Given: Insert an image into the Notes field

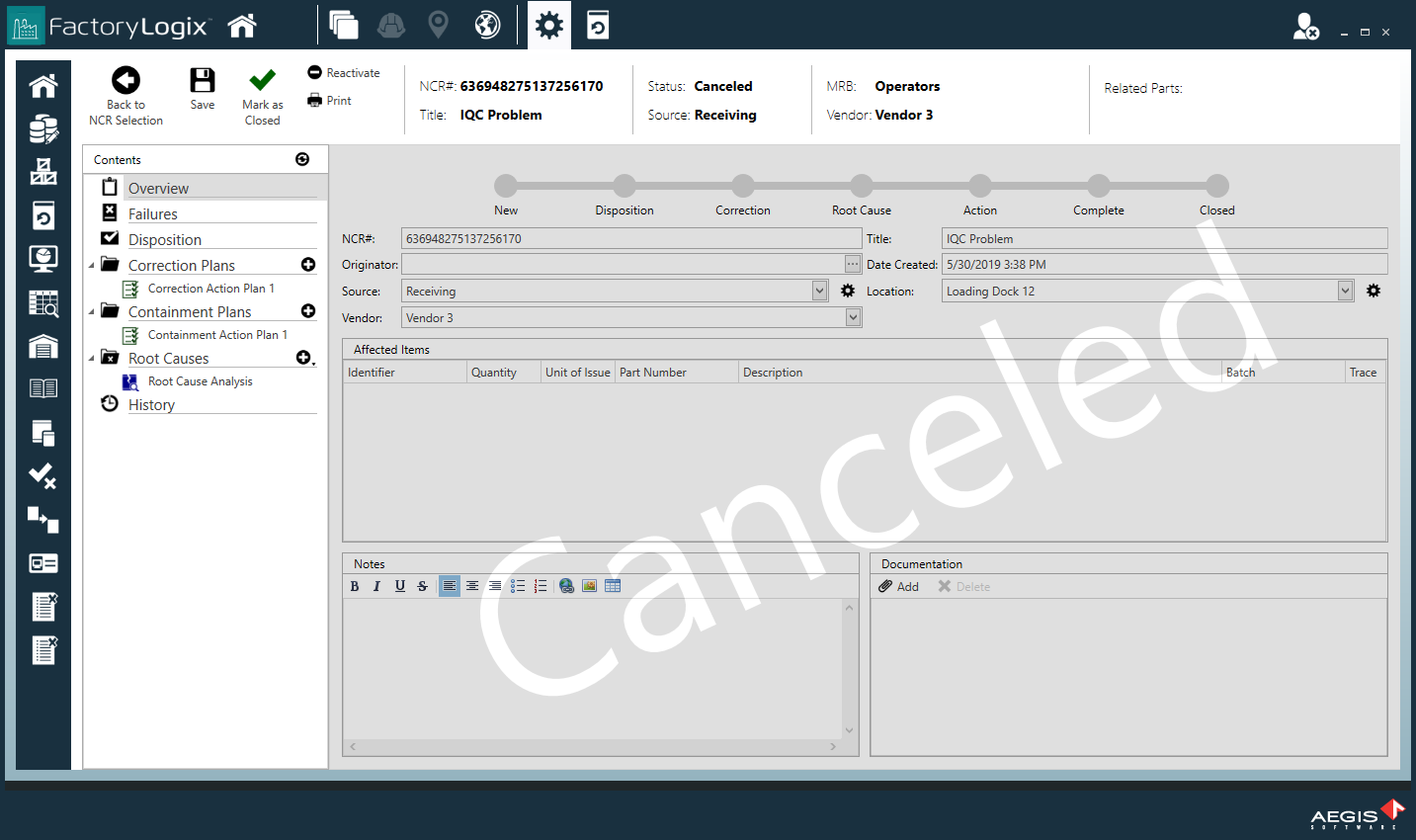Looking at the screenshot, I should pyautogui.click(x=589, y=585).
